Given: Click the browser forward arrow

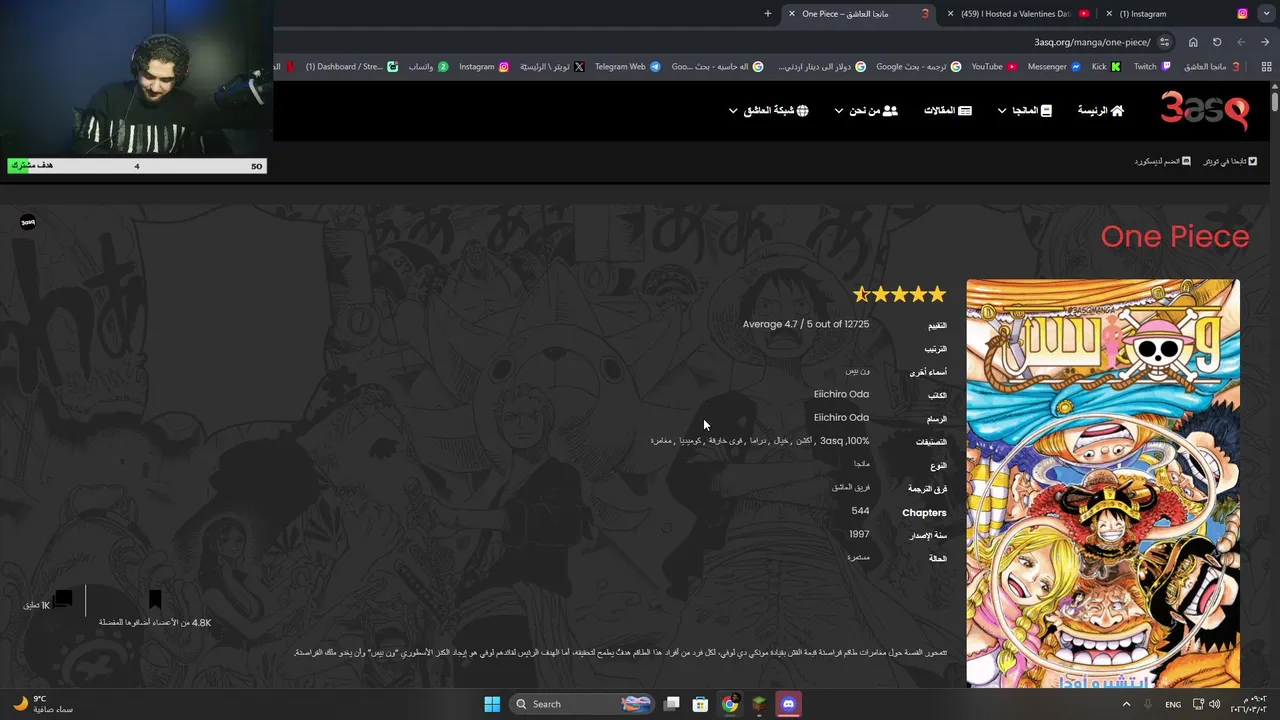Looking at the screenshot, I should [1265, 42].
